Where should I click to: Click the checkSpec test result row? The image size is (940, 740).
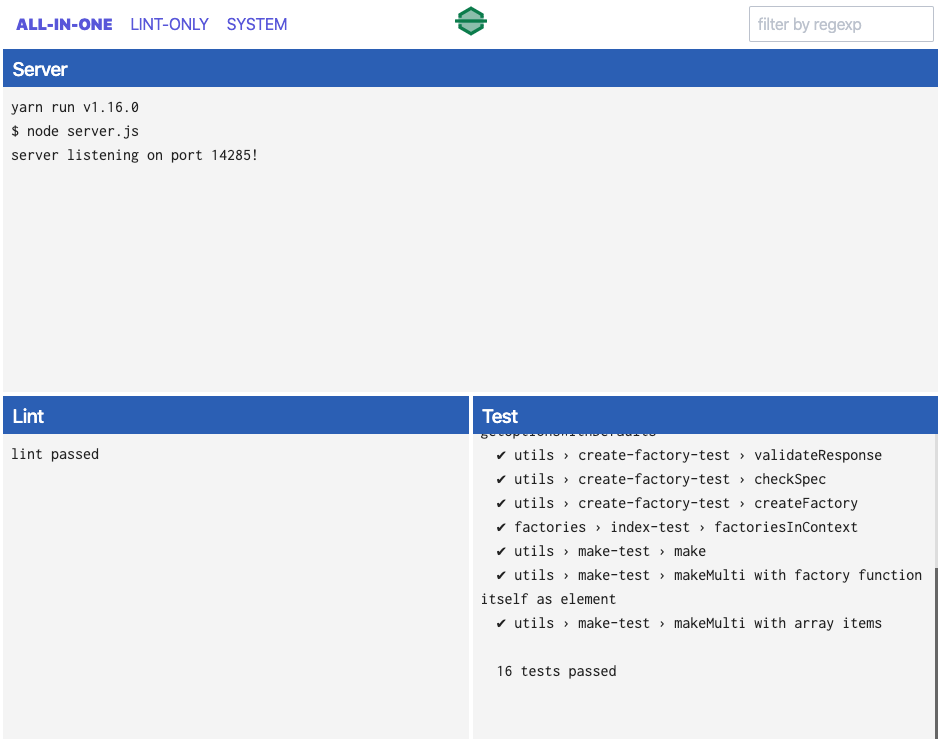coord(661,479)
